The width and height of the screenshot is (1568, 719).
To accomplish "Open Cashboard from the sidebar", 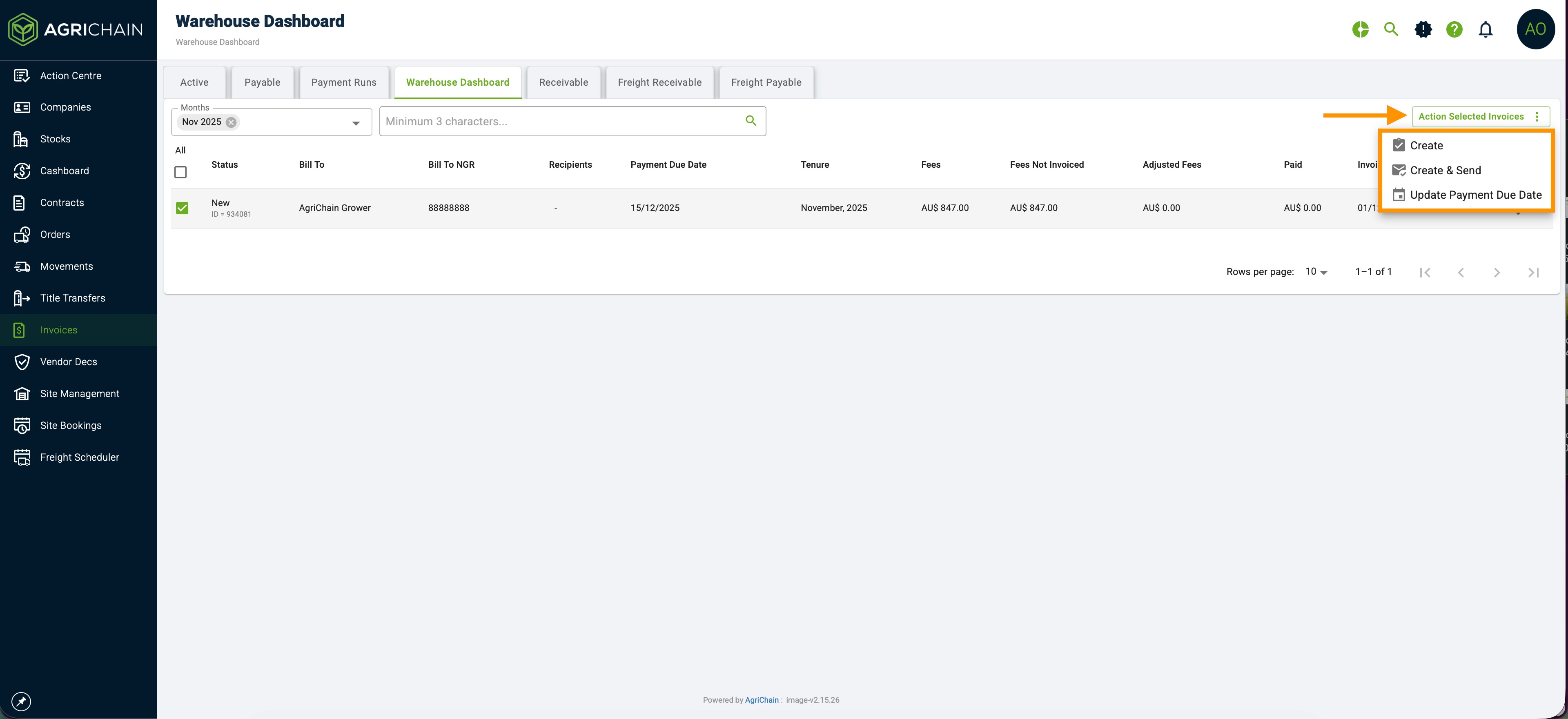I will [x=64, y=171].
